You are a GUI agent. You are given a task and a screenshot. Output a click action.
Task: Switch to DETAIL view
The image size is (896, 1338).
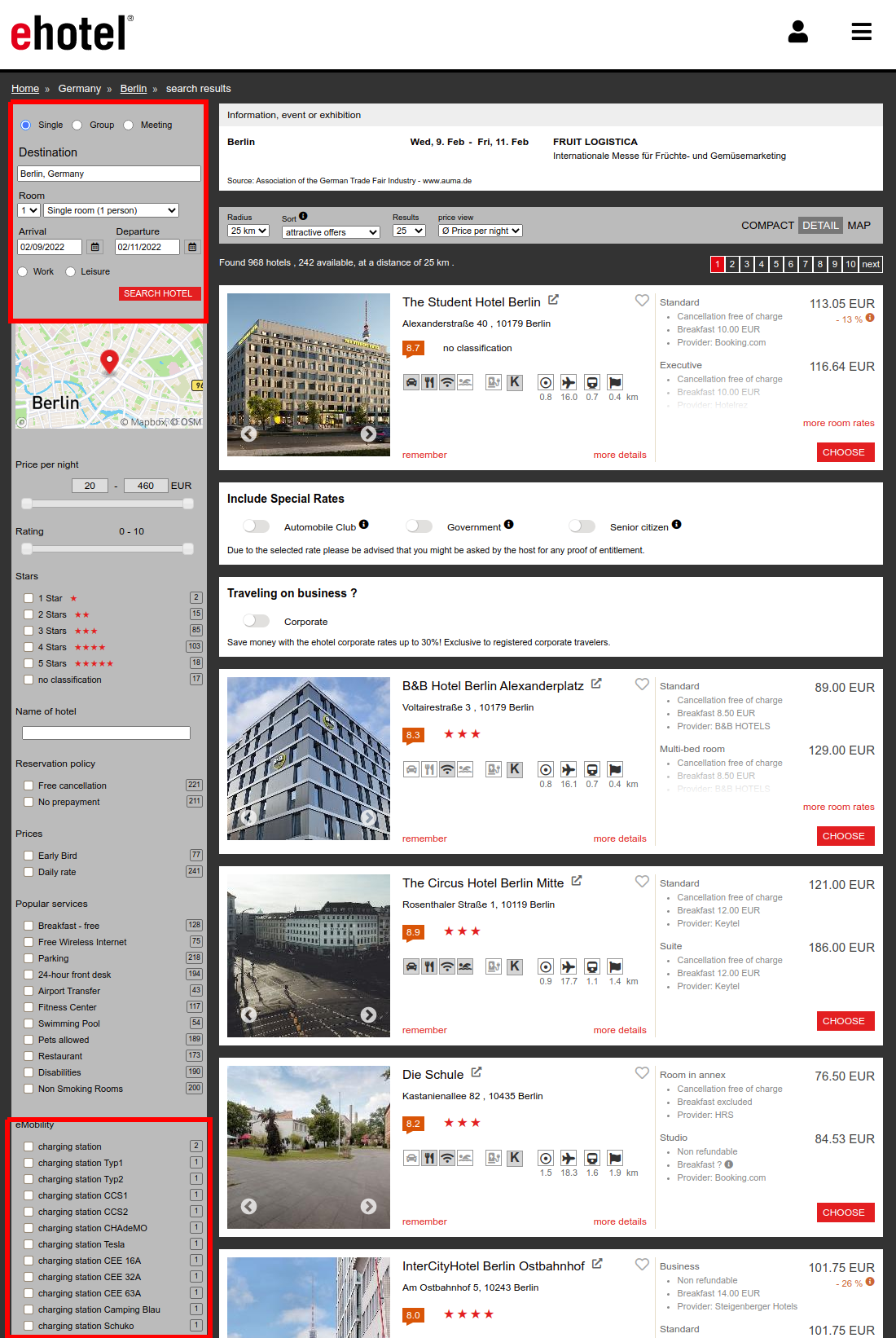(x=820, y=226)
